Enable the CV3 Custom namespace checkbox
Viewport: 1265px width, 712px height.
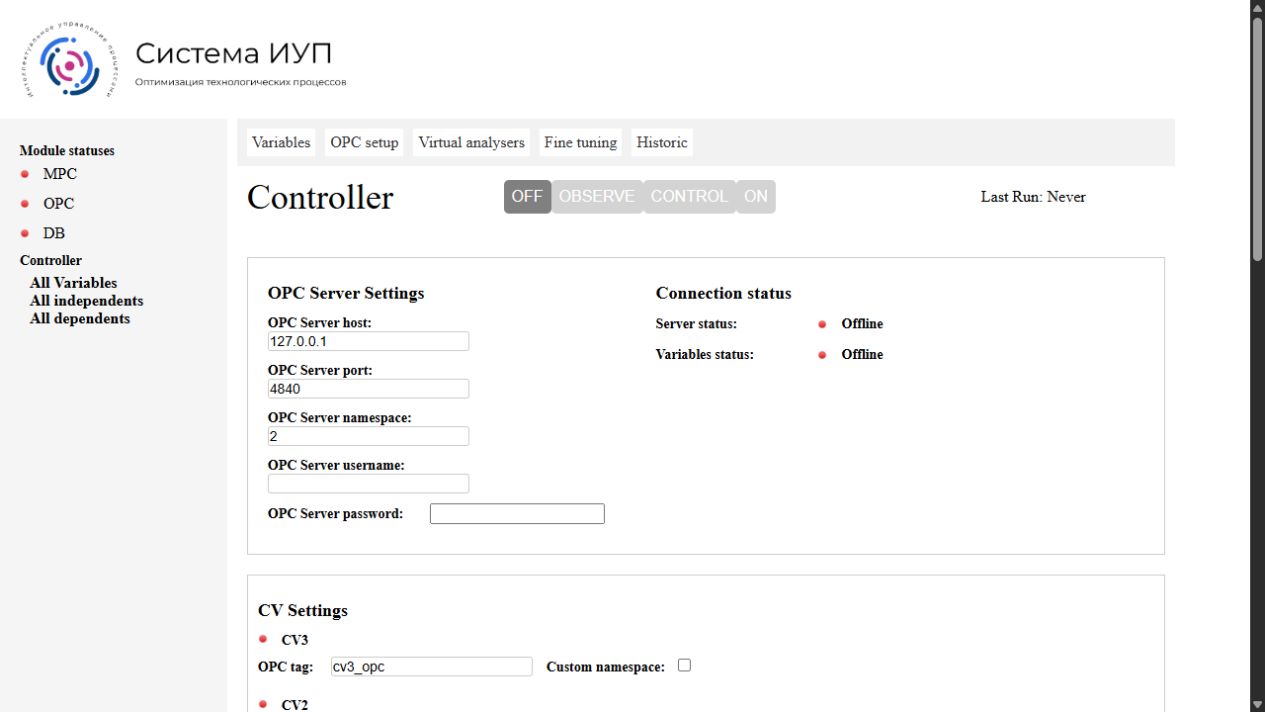(x=685, y=666)
